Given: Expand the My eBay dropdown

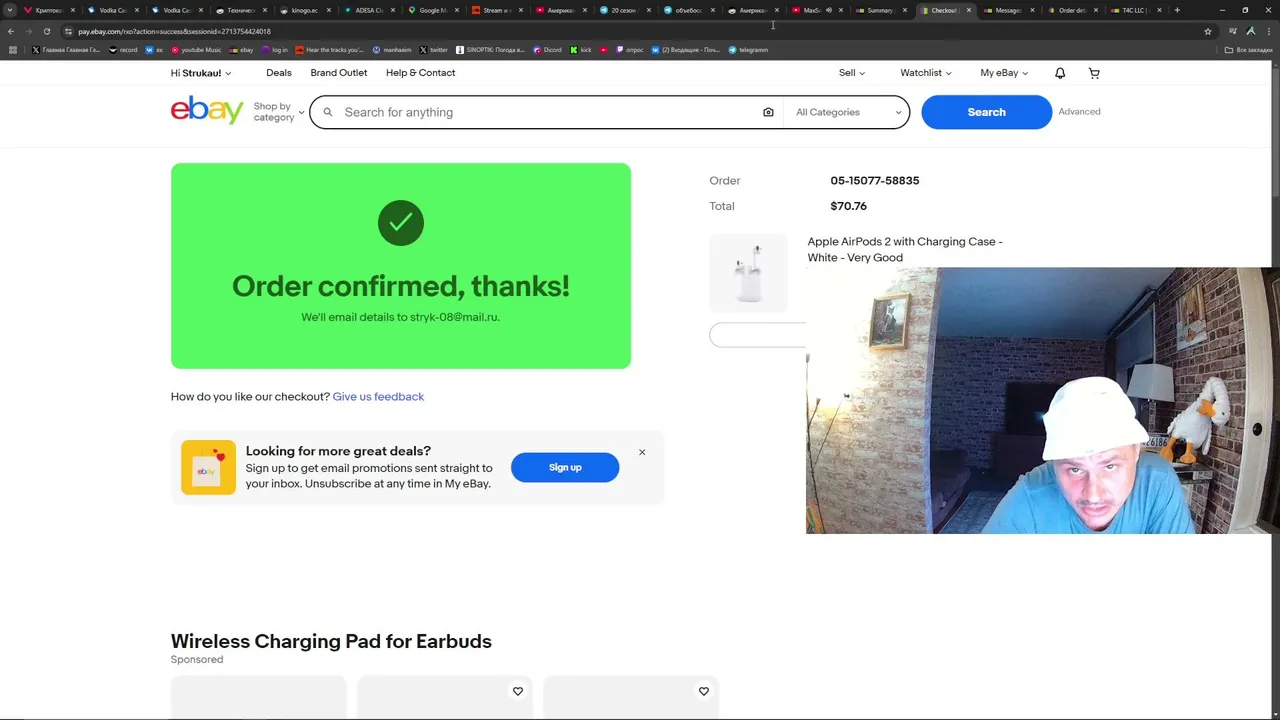Looking at the screenshot, I should click(1004, 73).
